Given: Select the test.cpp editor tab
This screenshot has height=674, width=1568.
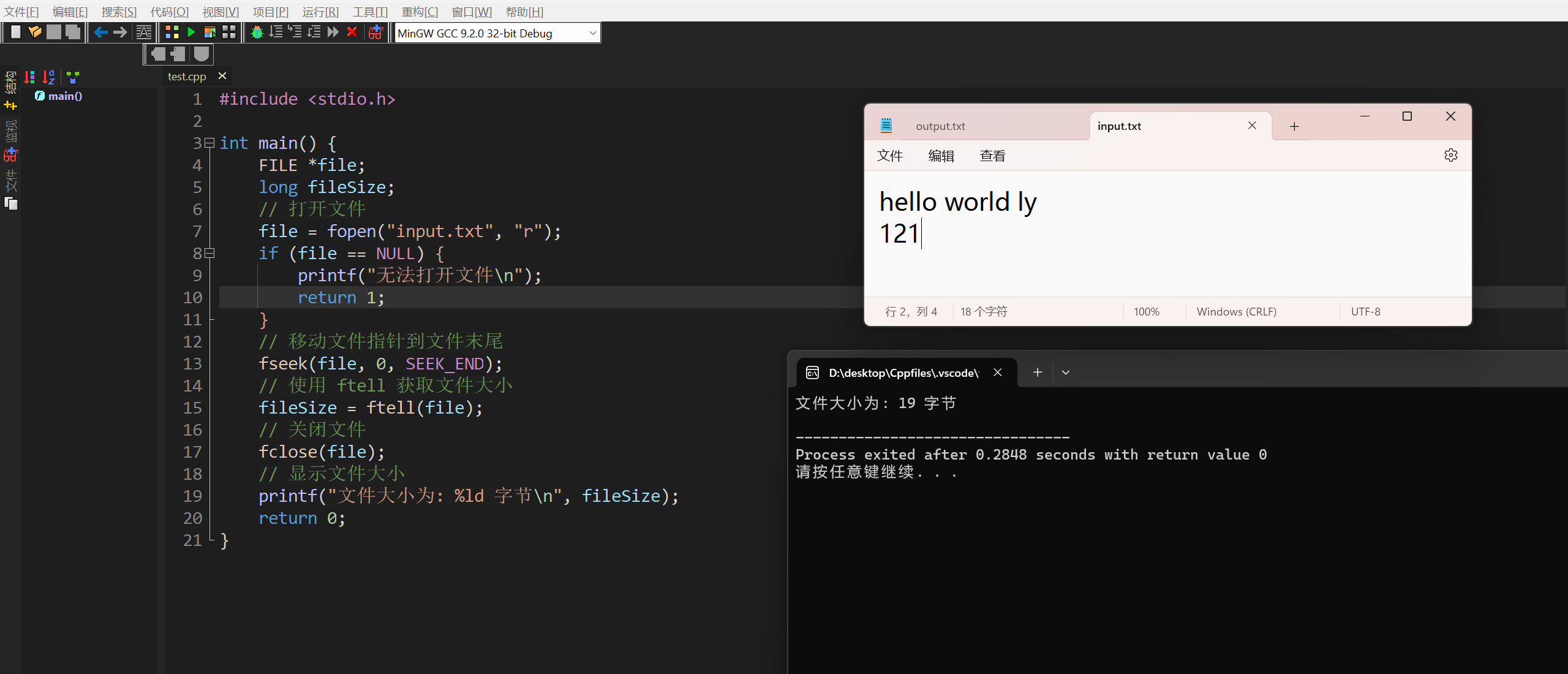Looking at the screenshot, I should [187, 77].
